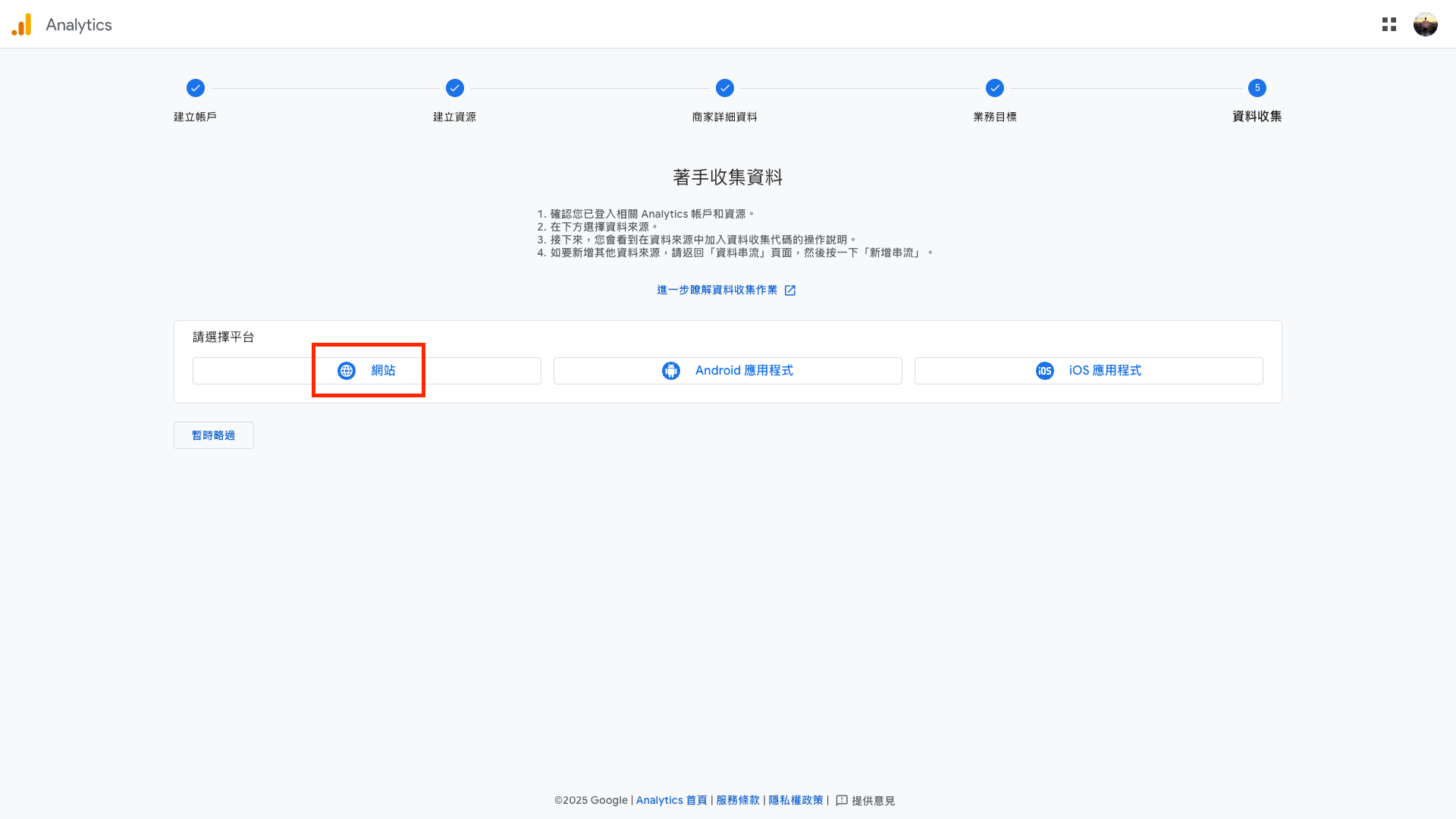
Task: Open 進一步瞭解資料收集作業 link
Action: click(x=717, y=290)
